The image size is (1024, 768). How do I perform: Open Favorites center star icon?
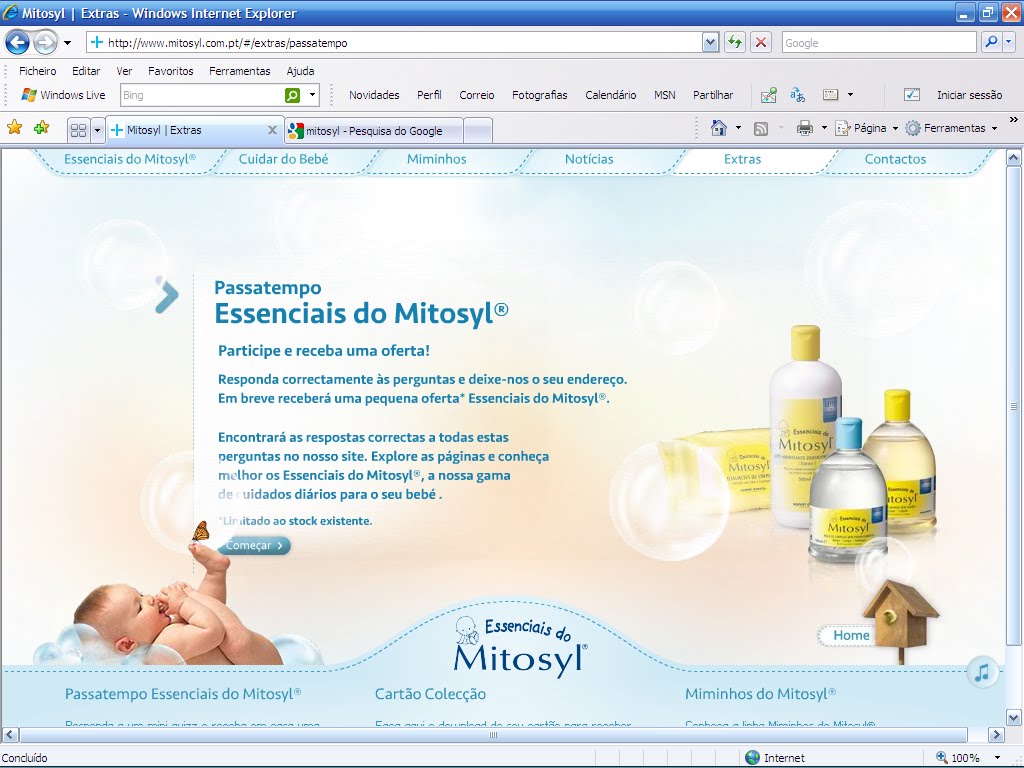[x=14, y=128]
